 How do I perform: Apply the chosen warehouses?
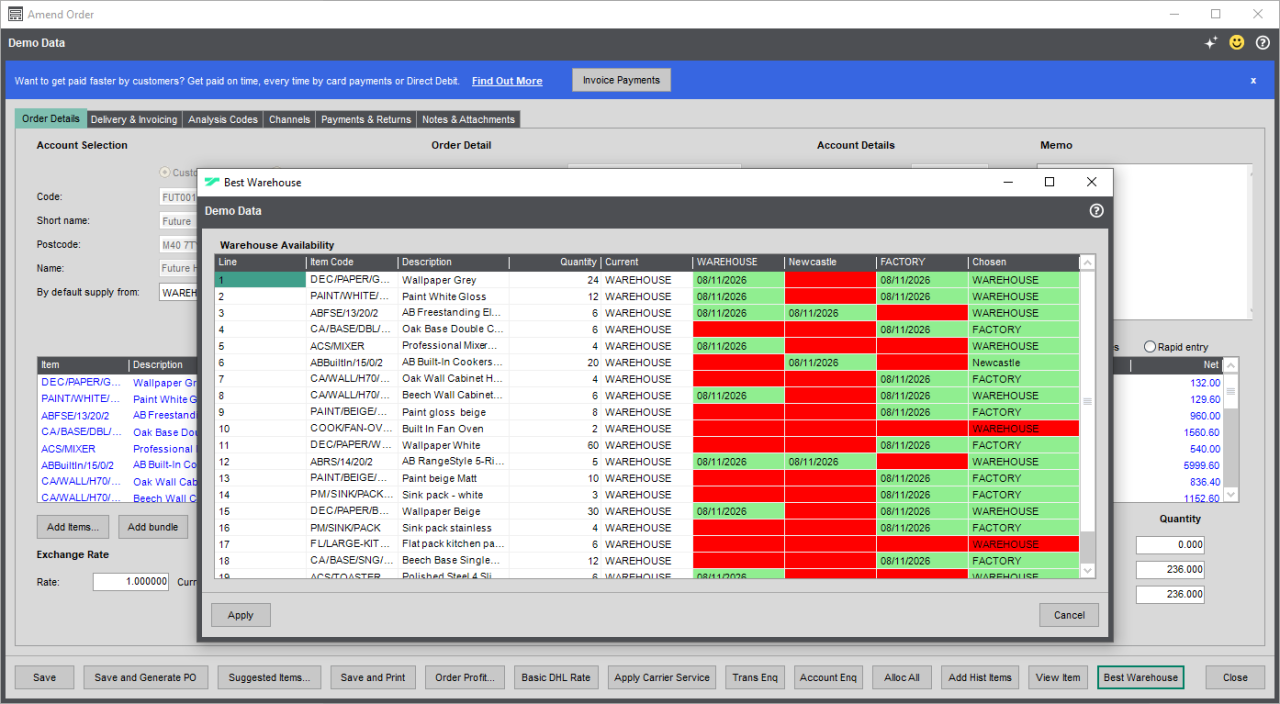tap(241, 615)
